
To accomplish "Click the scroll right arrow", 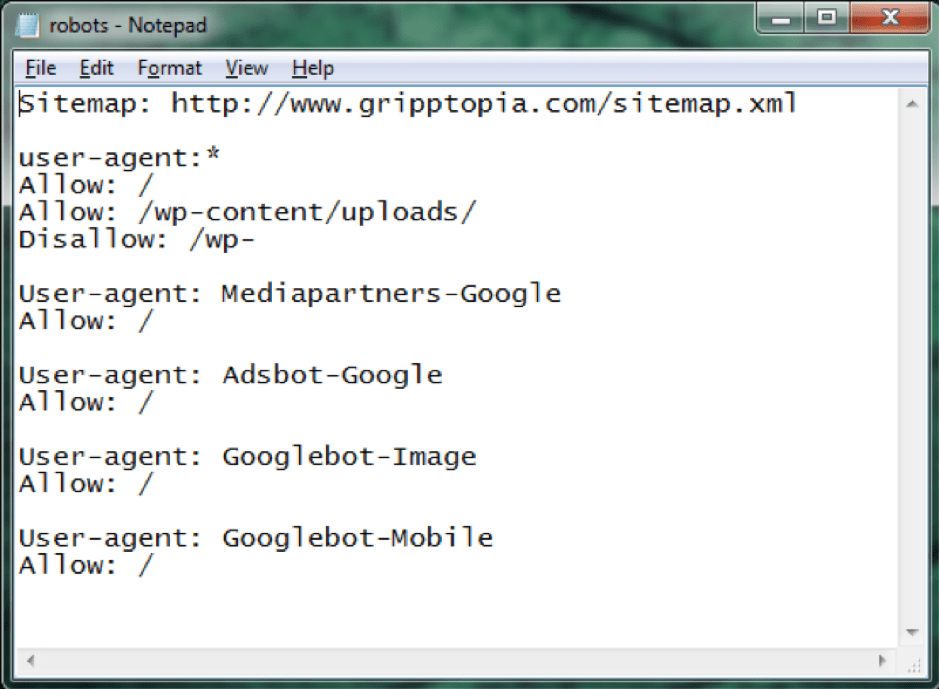I will pos(881,662).
